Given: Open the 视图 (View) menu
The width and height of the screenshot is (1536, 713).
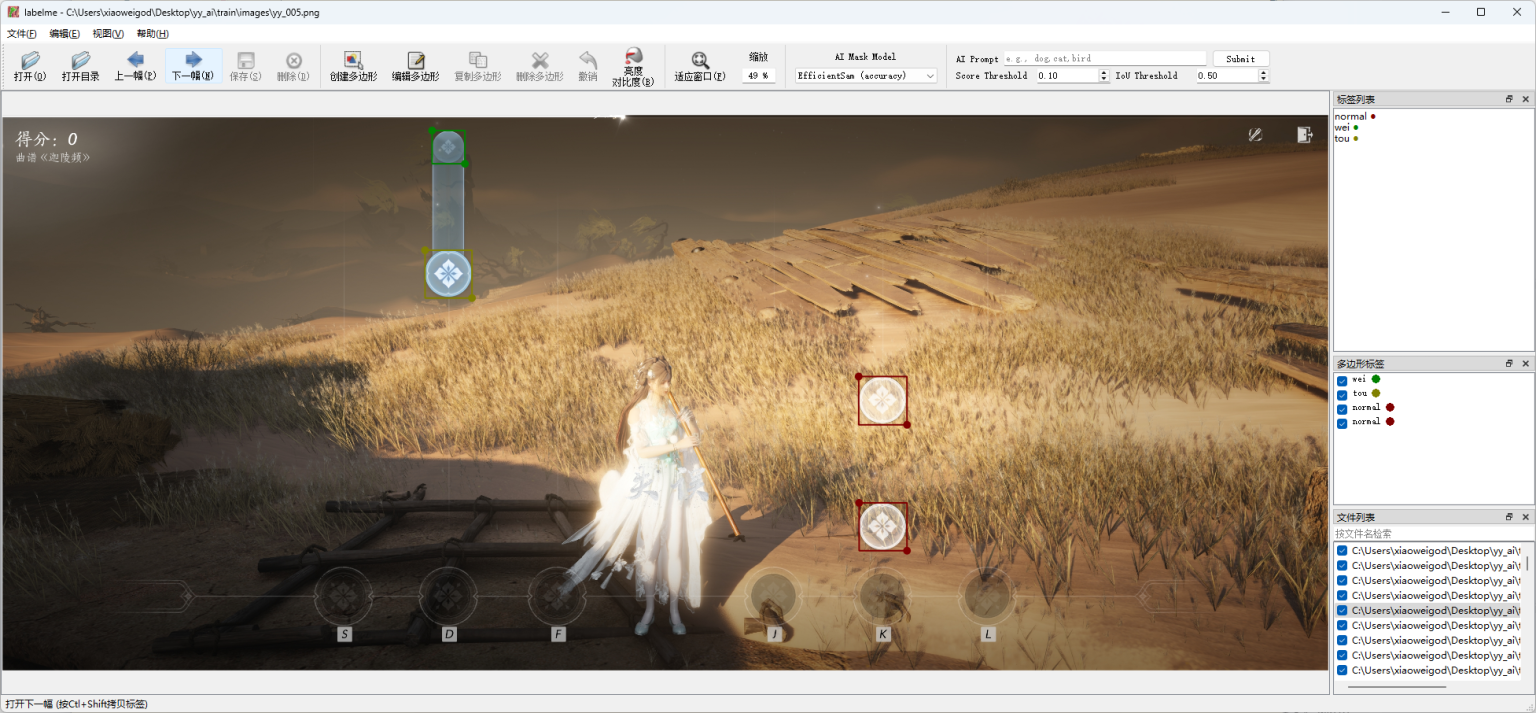Looking at the screenshot, I should point(108,34).
